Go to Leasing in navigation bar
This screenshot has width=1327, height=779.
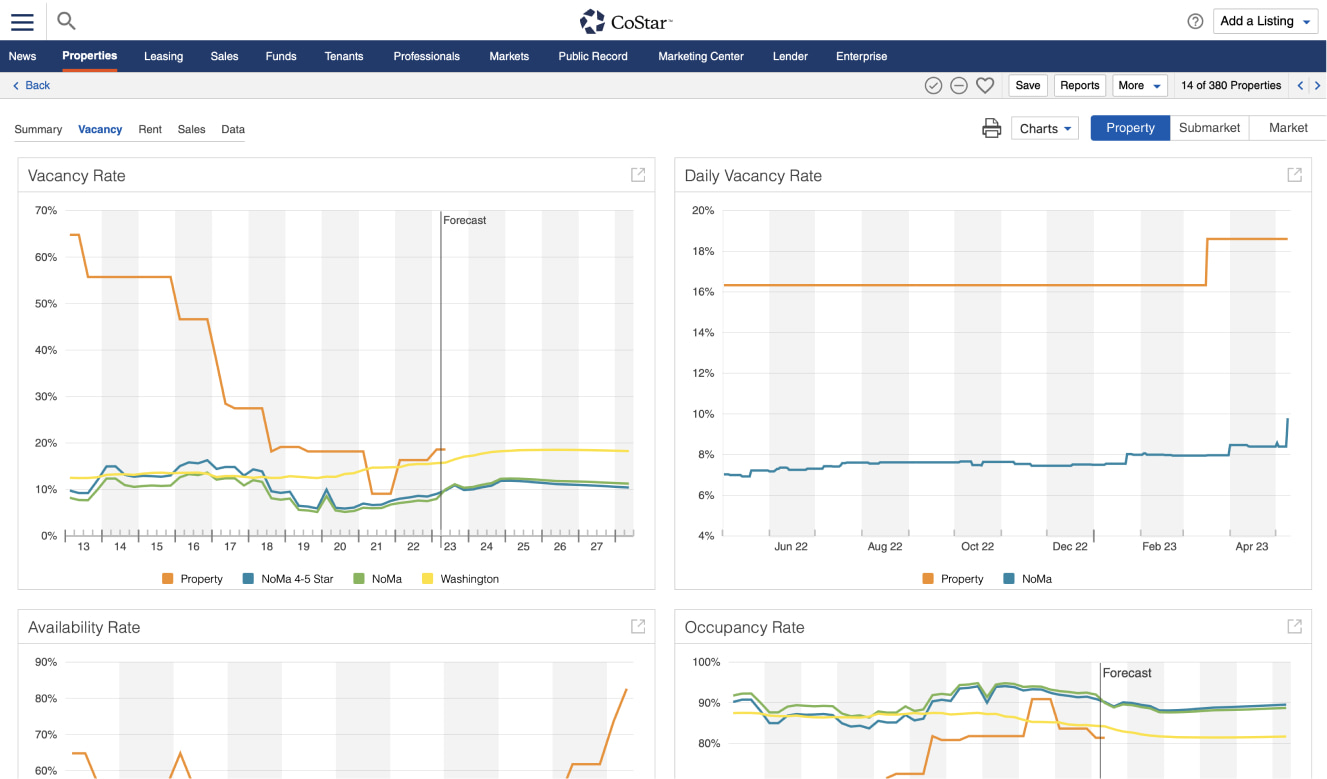163,56
